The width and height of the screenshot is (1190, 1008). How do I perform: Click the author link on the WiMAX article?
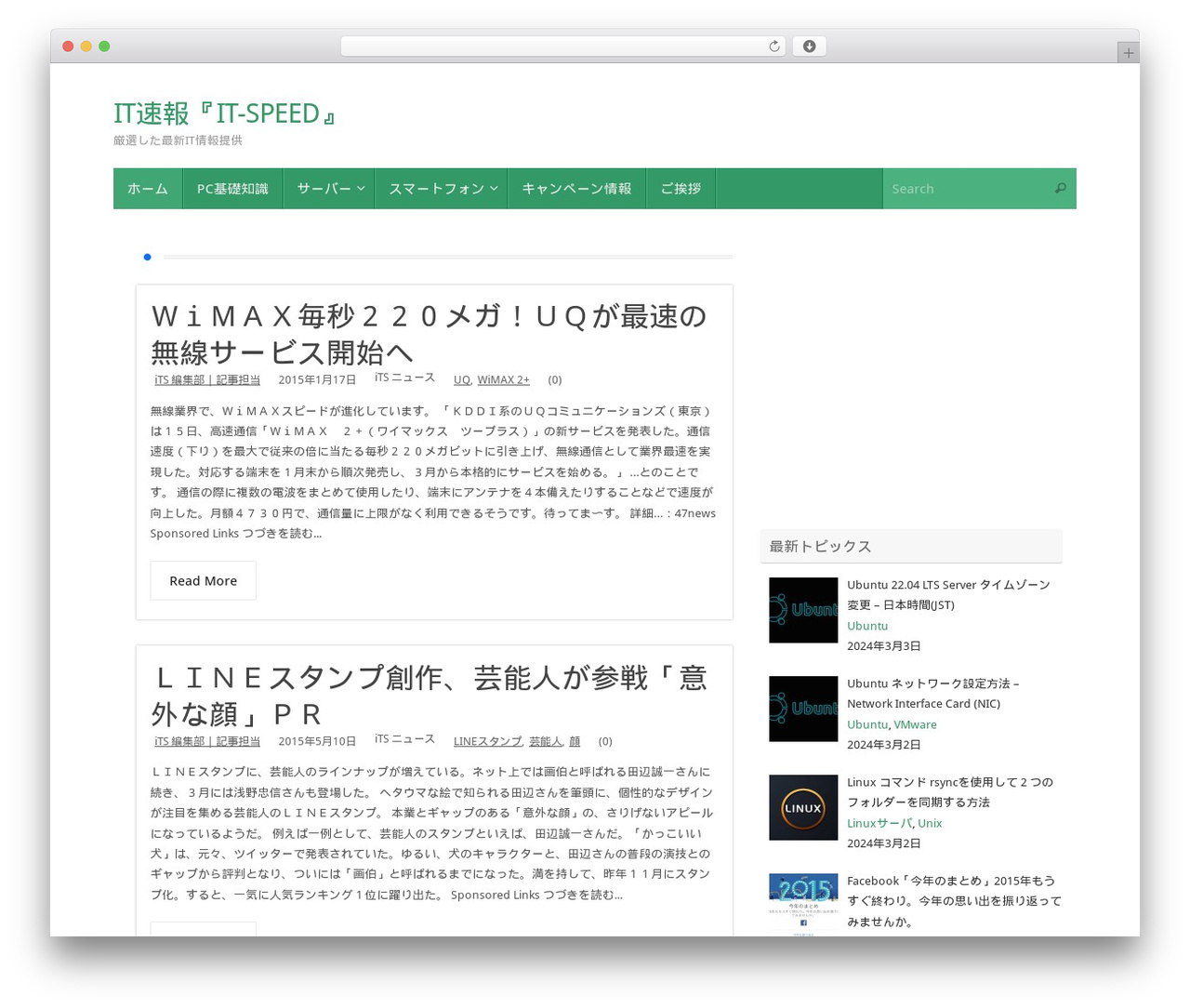click(x=207, y=379)
